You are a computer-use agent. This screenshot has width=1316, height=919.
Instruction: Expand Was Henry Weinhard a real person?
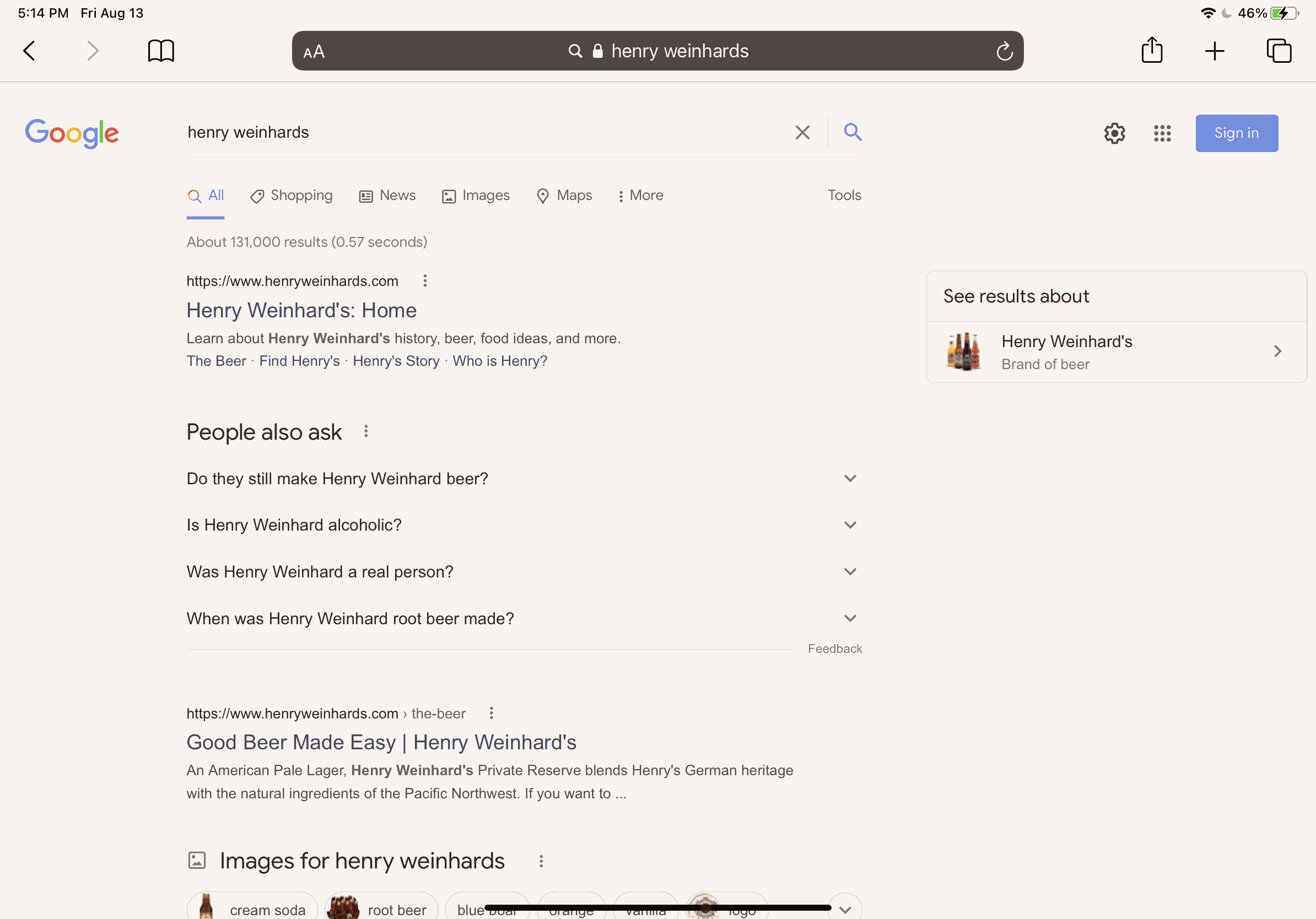[x=525, y=572]
